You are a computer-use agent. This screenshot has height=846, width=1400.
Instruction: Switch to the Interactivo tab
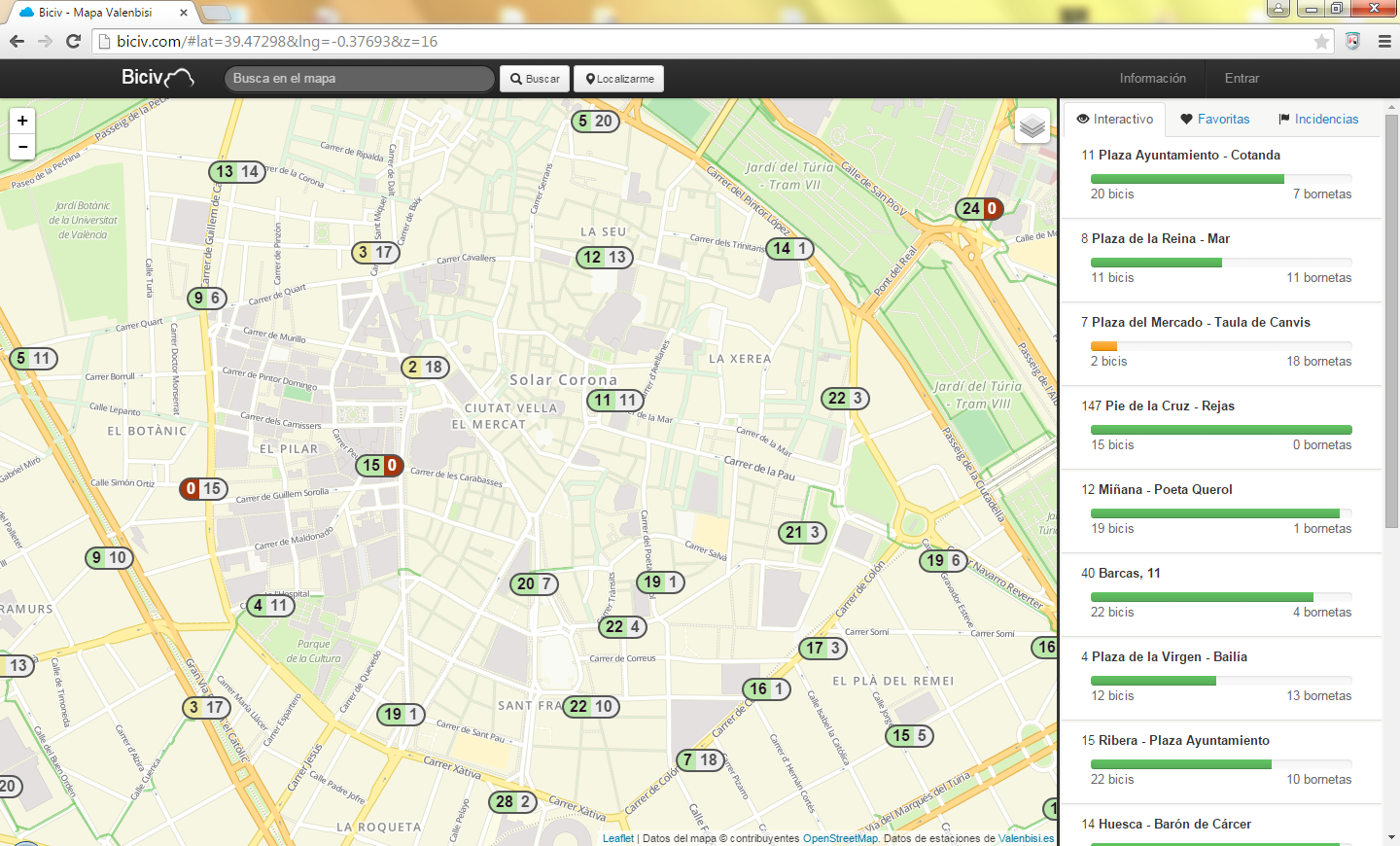1115,119
